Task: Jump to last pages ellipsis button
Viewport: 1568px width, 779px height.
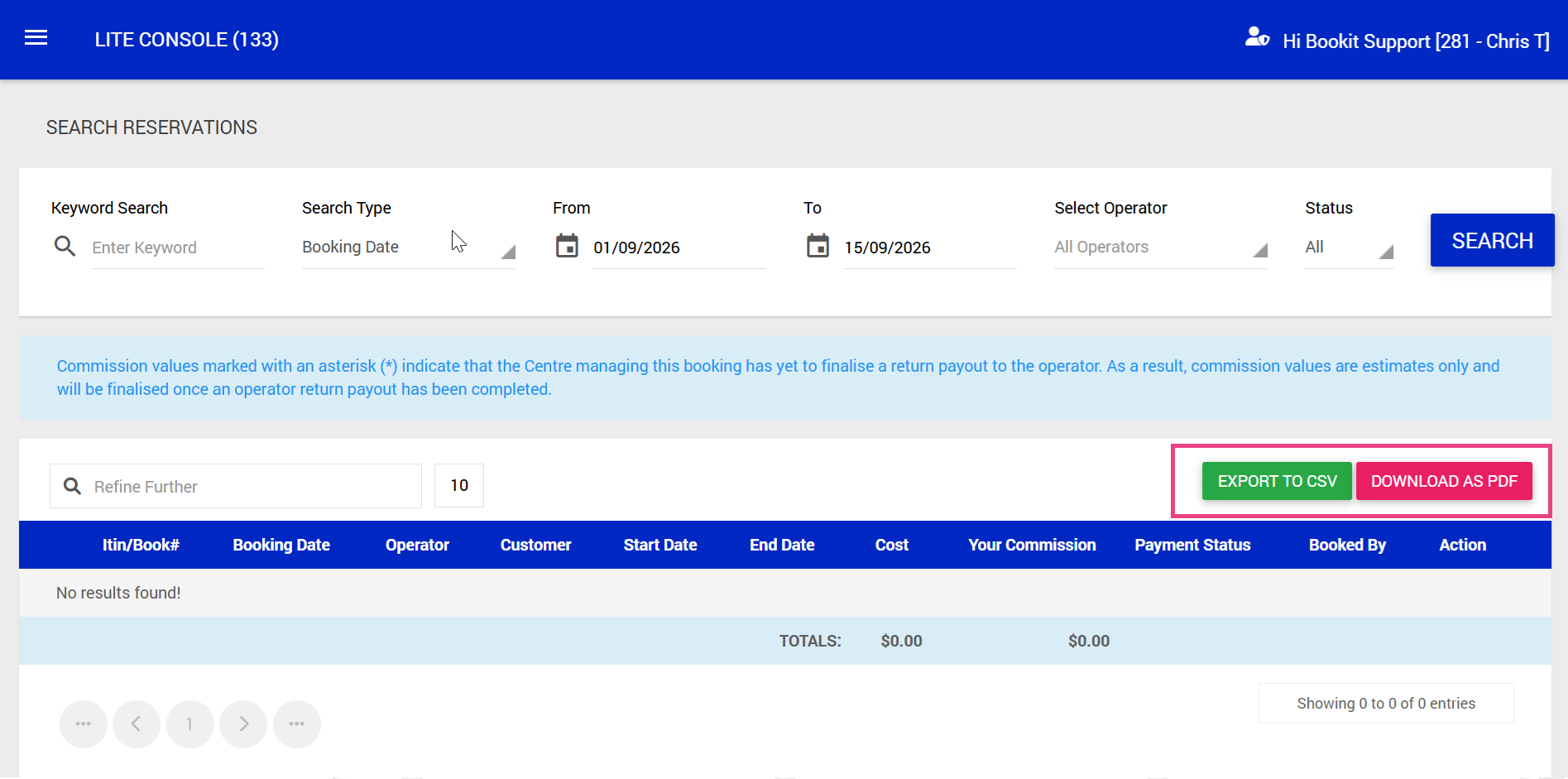Action: 297,724
